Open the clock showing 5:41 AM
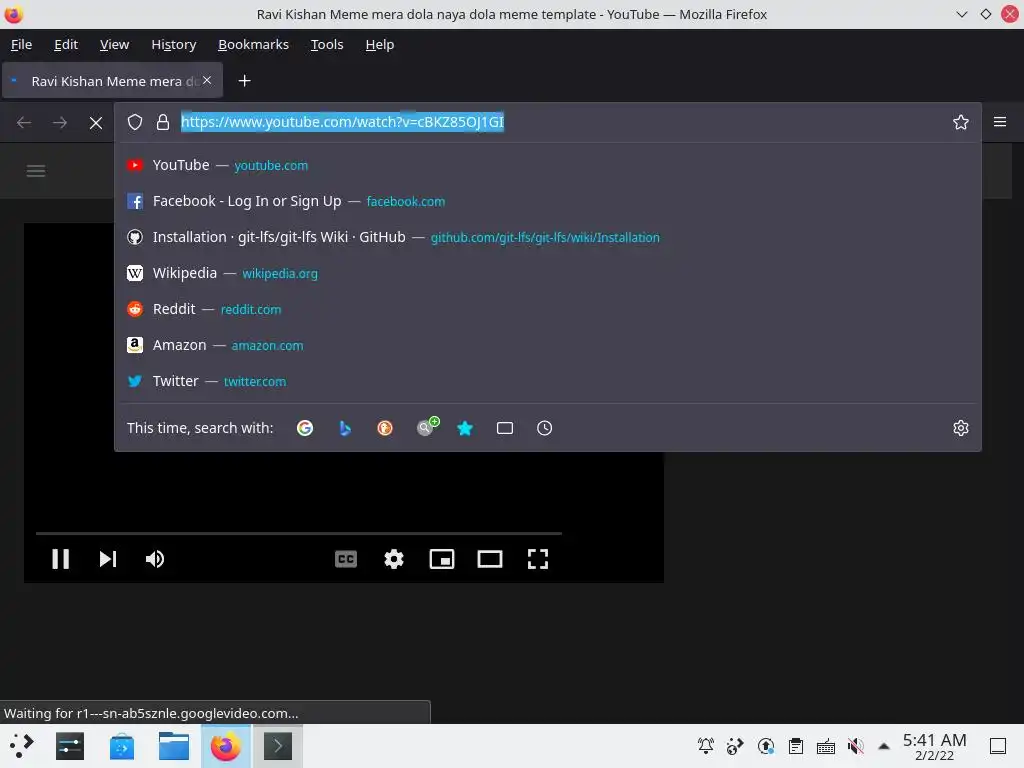 coord(935,746)
